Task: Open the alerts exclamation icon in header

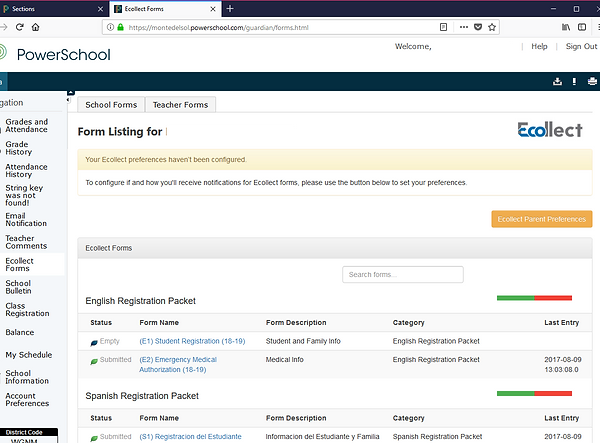Action: tap(574, 81)
